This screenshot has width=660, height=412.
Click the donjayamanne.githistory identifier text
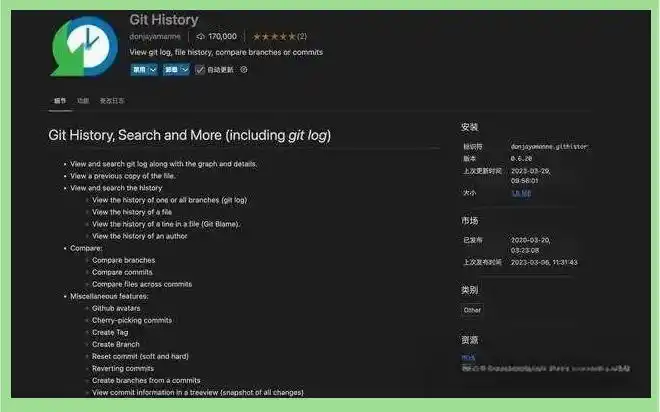pos(549,146)
